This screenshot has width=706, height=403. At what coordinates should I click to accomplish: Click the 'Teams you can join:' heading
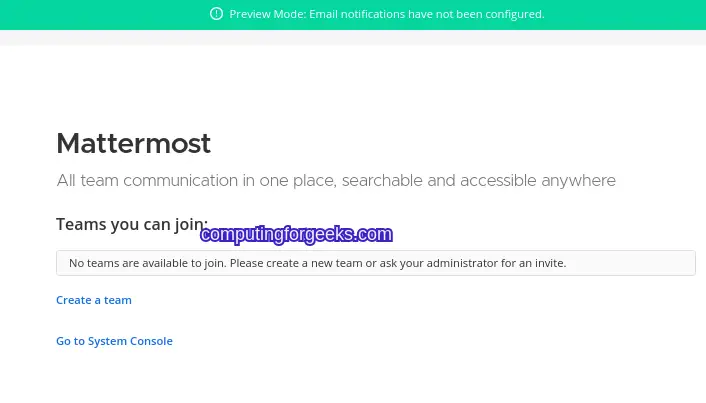click(132, 224)
